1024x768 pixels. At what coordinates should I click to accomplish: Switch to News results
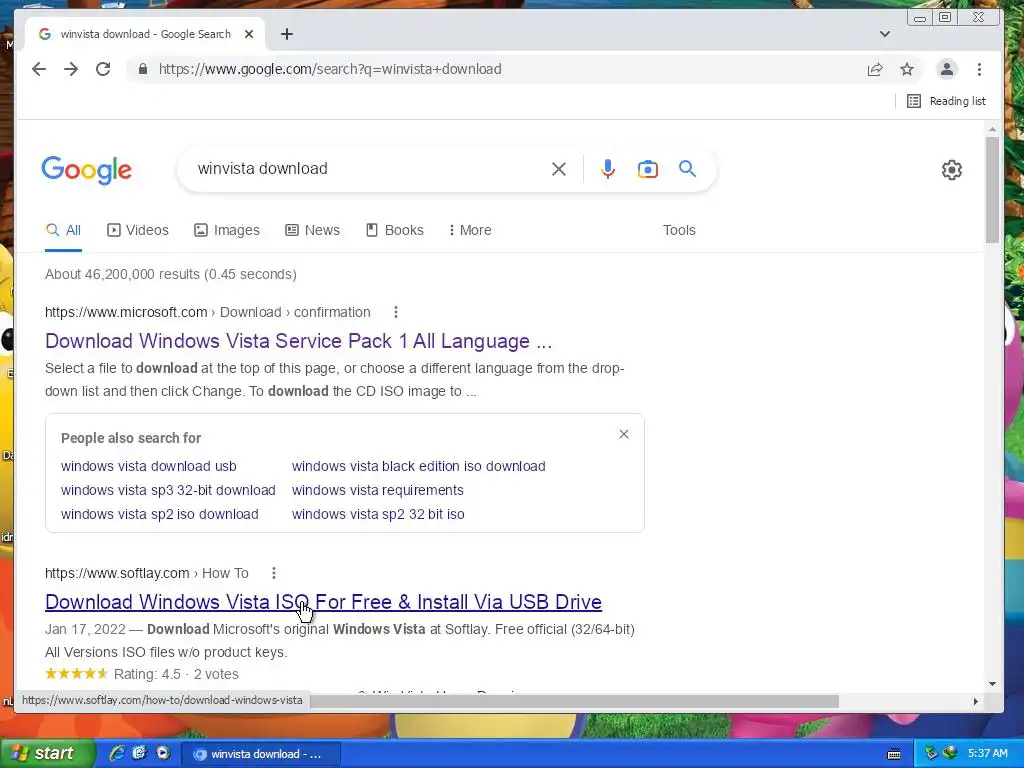point(312,230)
